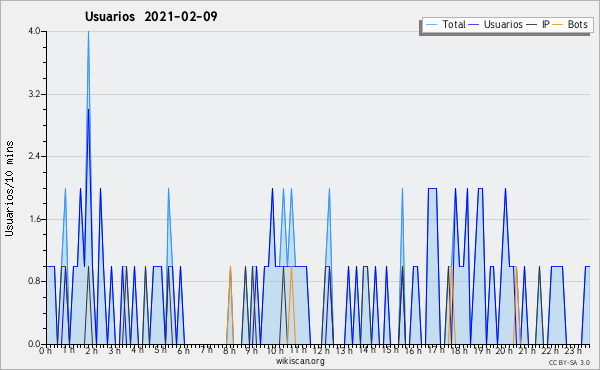Click the y-axis label 'Usuarios/10 mins'
Viewport: 600px width, 370px height.
click(9, 188)
